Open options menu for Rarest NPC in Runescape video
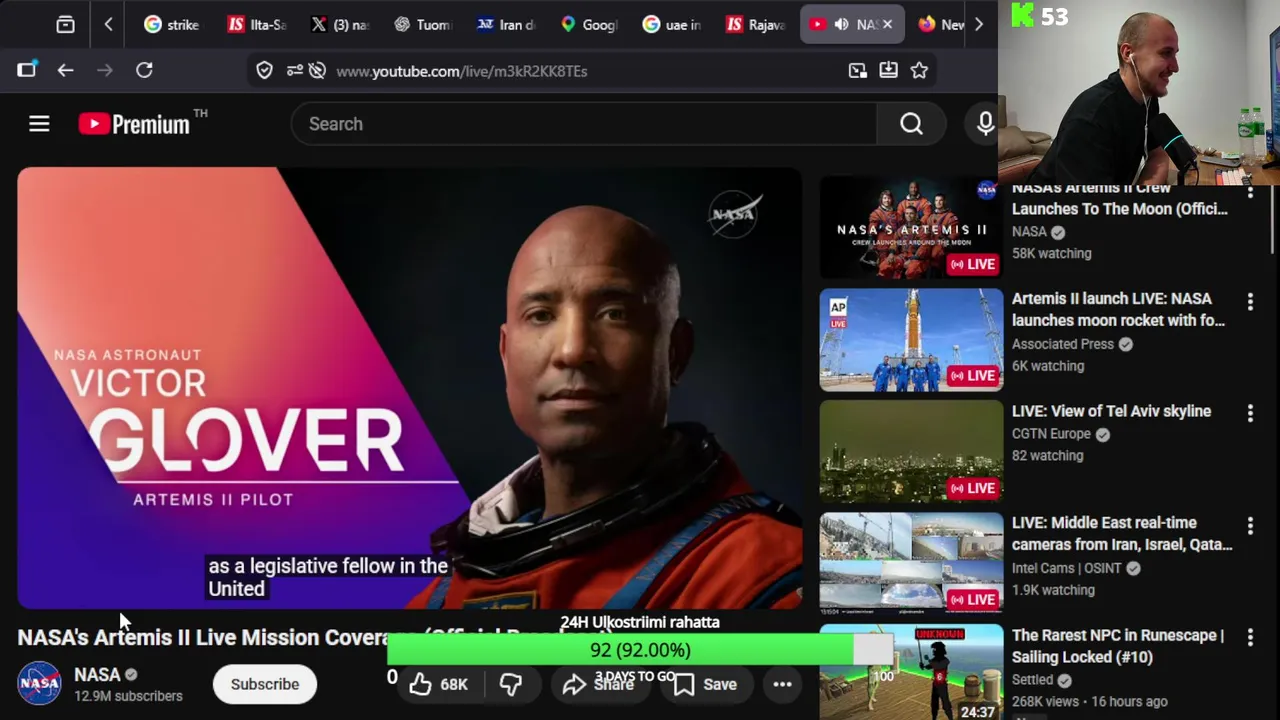The width and height of the screenshot is (1280, 720). pyautogui.click(x=1250, y=637)
